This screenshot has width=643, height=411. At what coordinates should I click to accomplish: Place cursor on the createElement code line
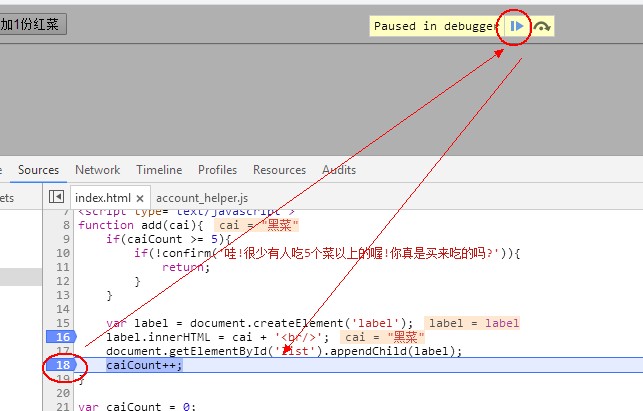pyautogui.click(x=260, y=323)
